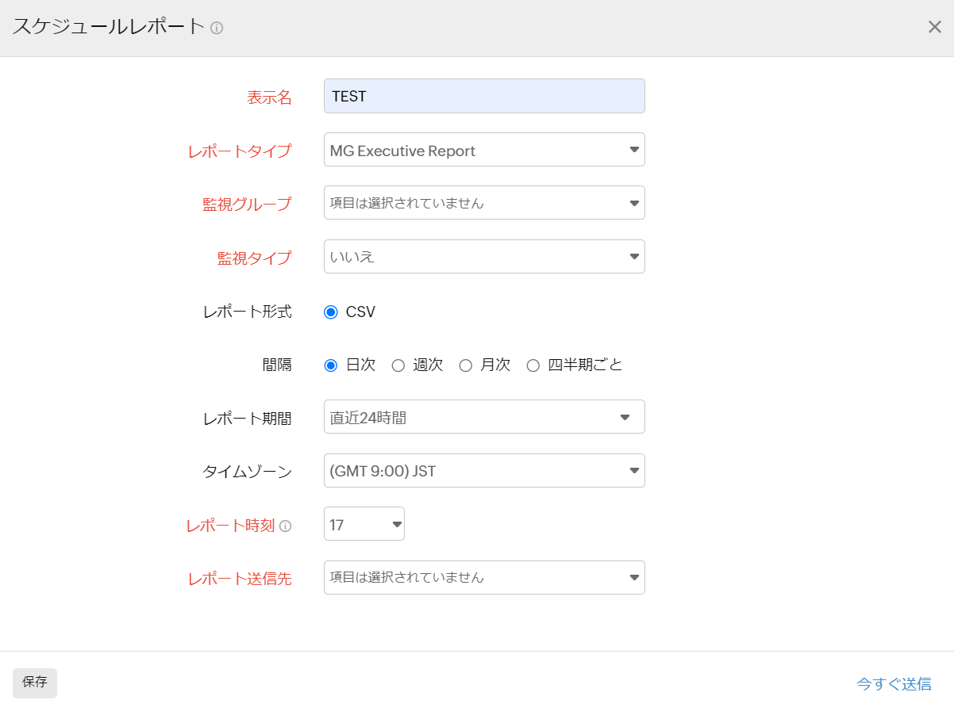Set interval to 月次

[x=465, y=366]
